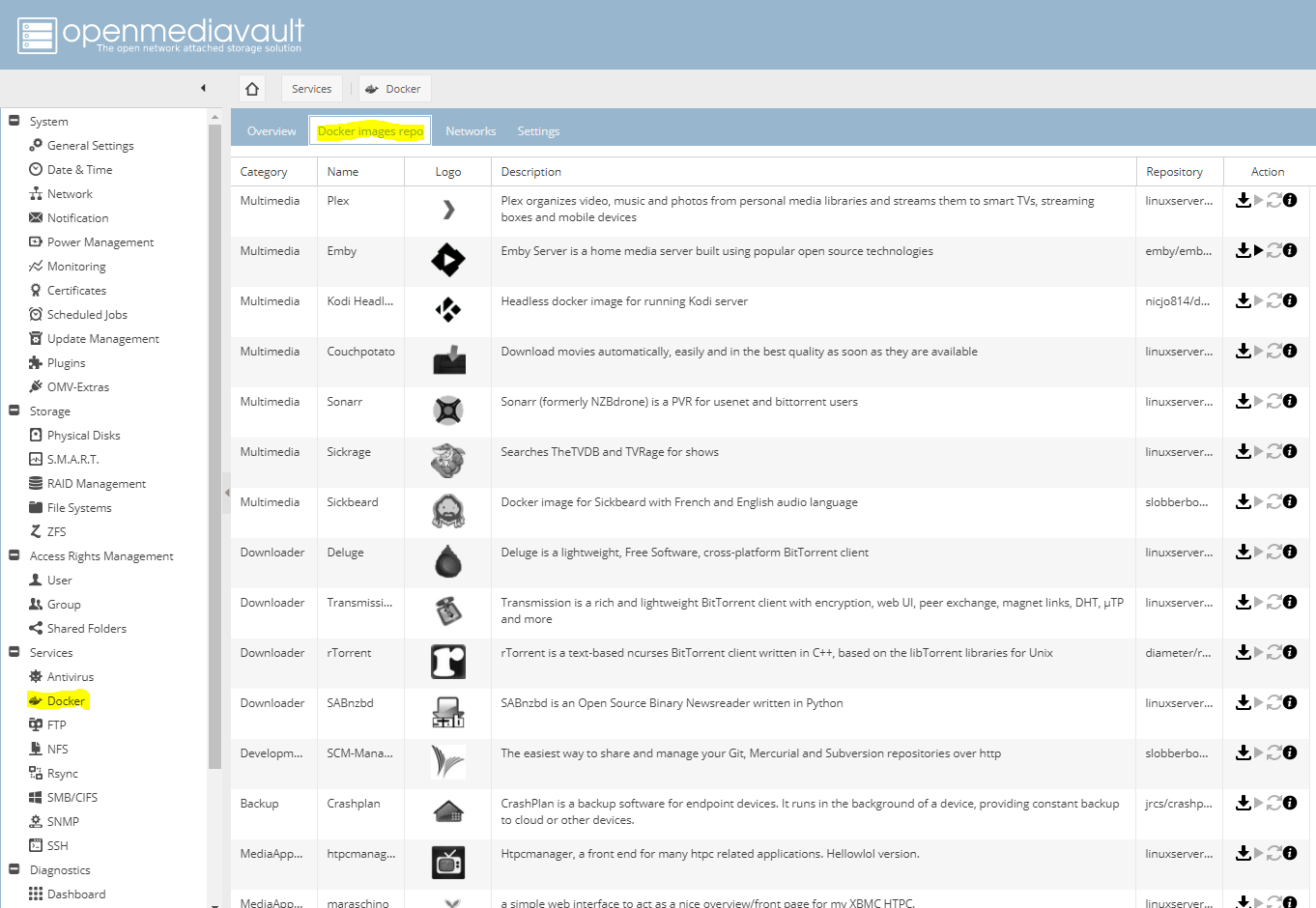Click the Services breadcrumb
The width and height of the screenshot is (1316, 908).
311,89
